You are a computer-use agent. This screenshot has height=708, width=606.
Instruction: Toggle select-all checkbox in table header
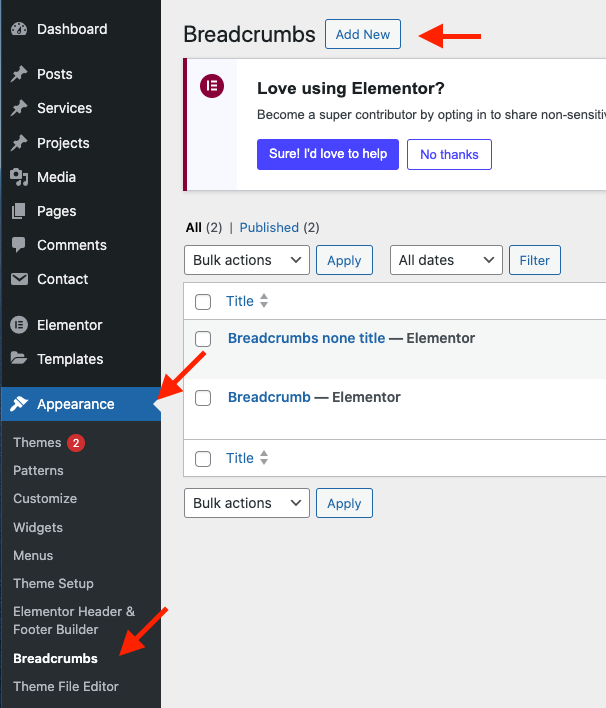pyautogui.click(x=203, y=302)
